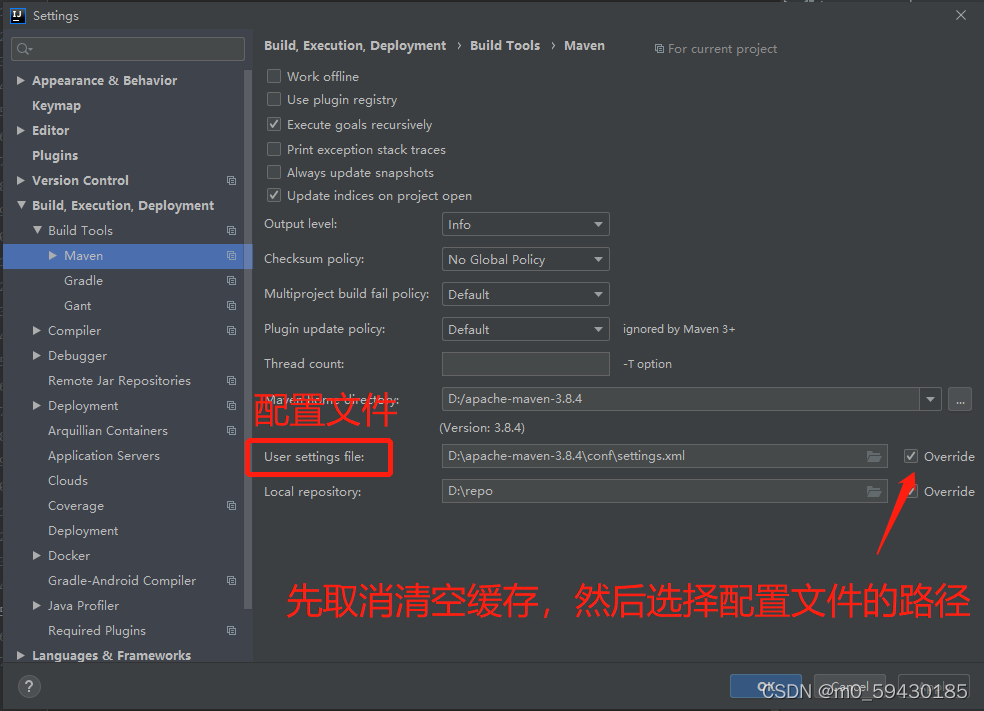This screenshot has height=711, width=984.
Task: Uncheck Execute goals recursively
Action: coord(274,124)
